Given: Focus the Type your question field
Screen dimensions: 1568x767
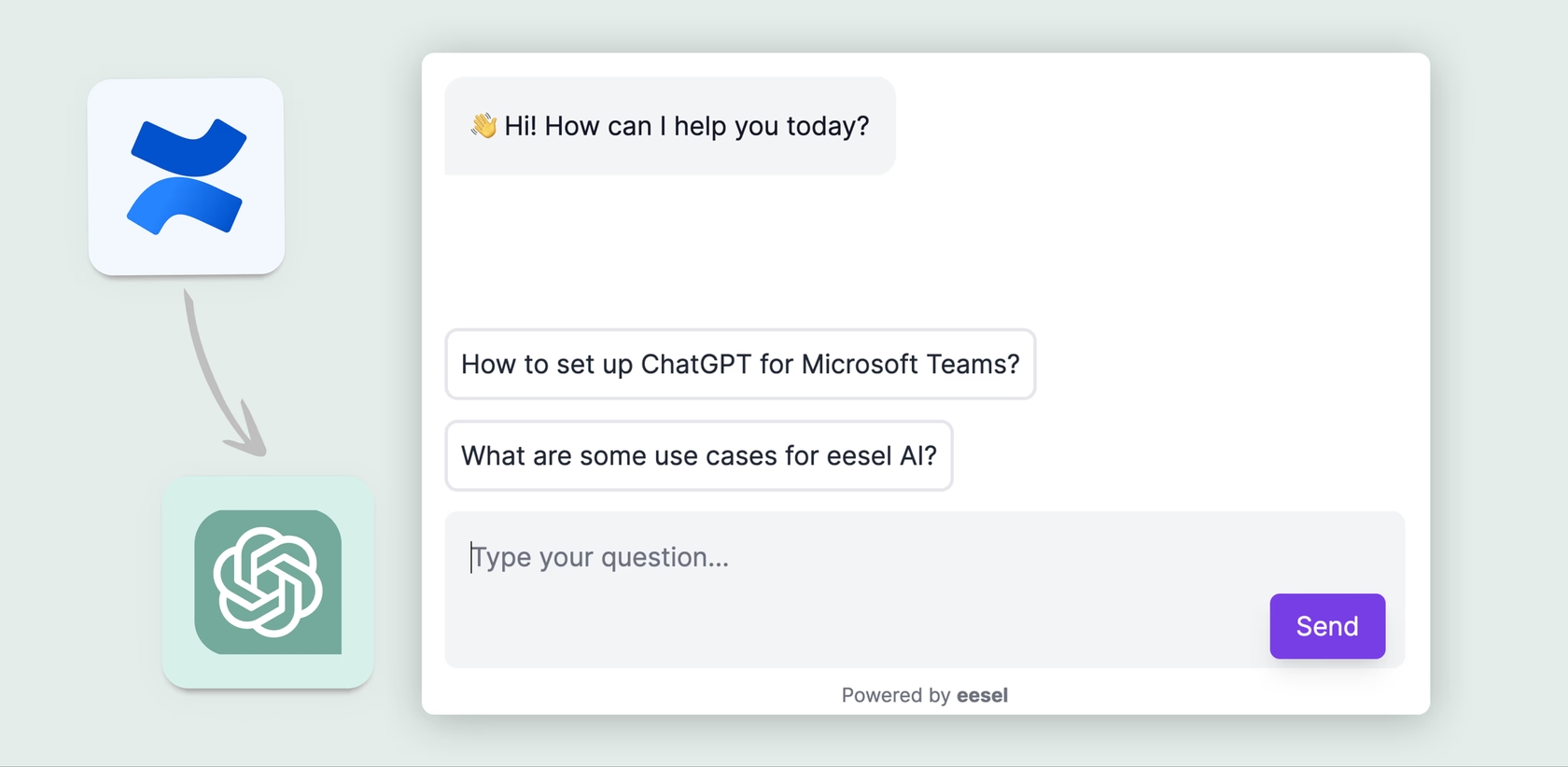Looking at the screenshot, I should click(x=747, y=557).
